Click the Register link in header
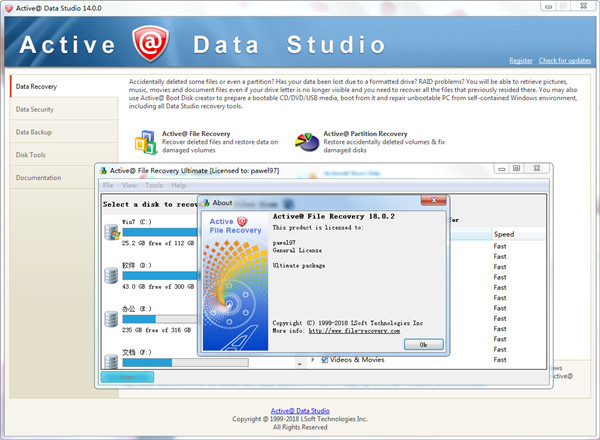The height and width of the screenshot is (440, 600). (x=520, y=60)
